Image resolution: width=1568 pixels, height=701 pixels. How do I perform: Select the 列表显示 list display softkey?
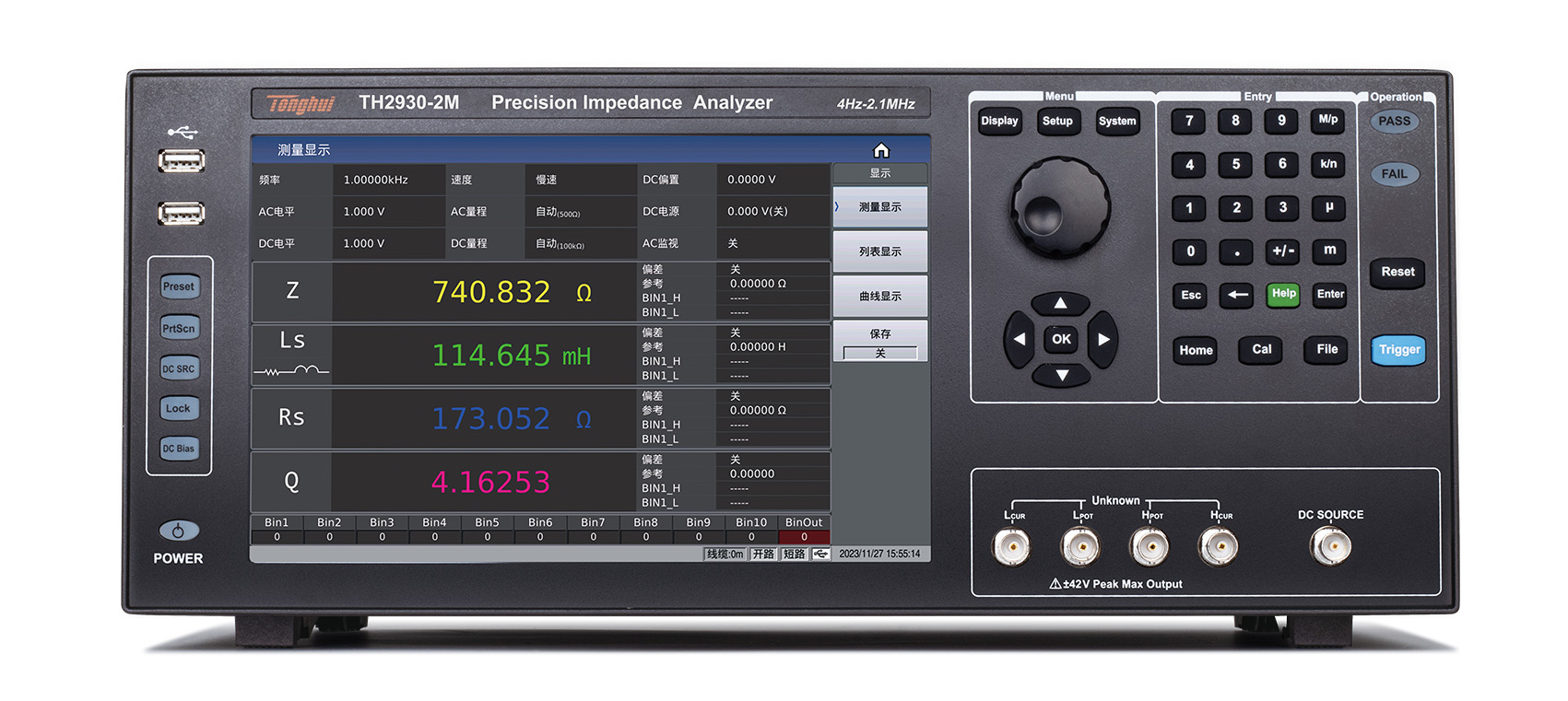[x=879, y=251]
